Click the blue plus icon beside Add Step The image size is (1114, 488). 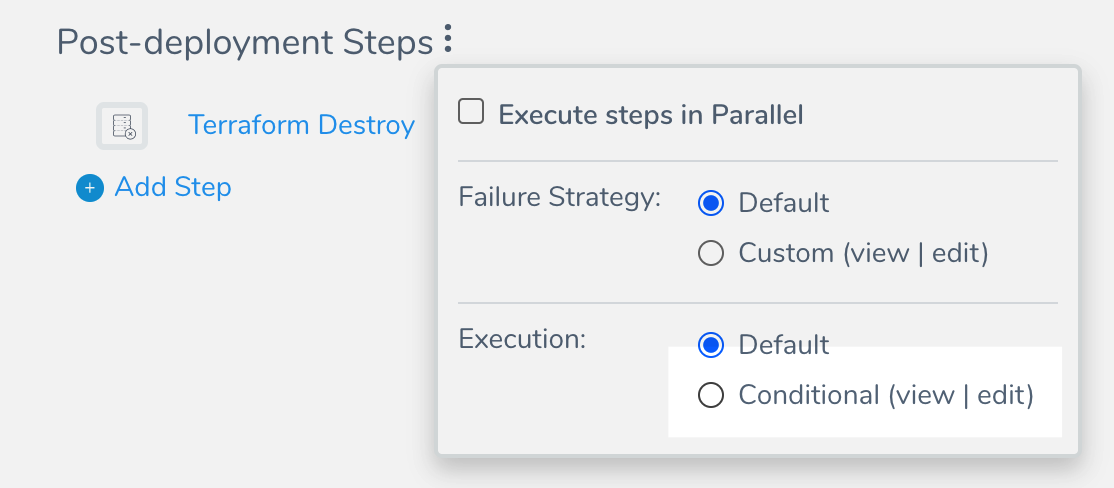(90, 188)
